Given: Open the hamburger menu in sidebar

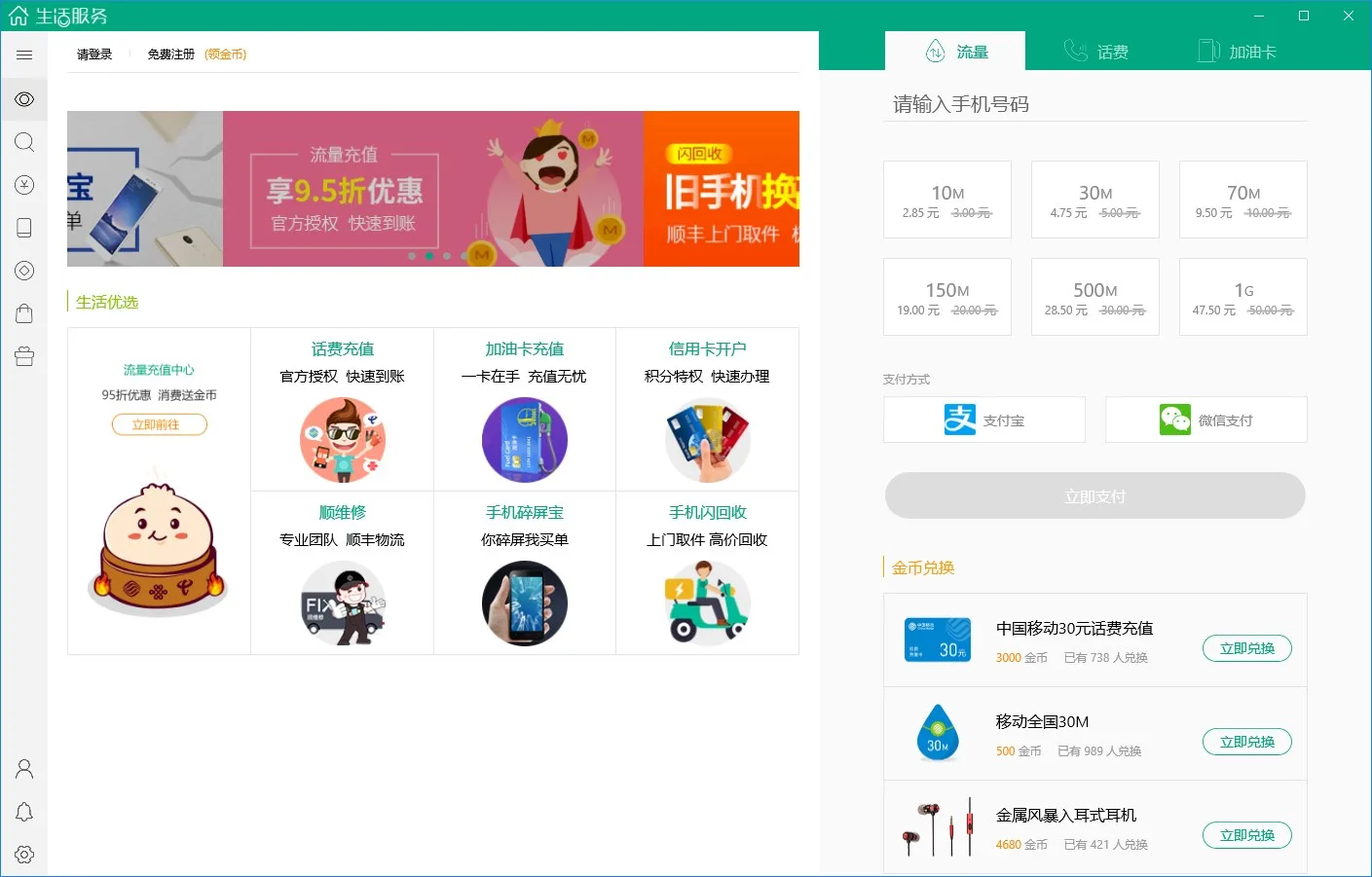Looking at the screenshot, I should 24,55.
